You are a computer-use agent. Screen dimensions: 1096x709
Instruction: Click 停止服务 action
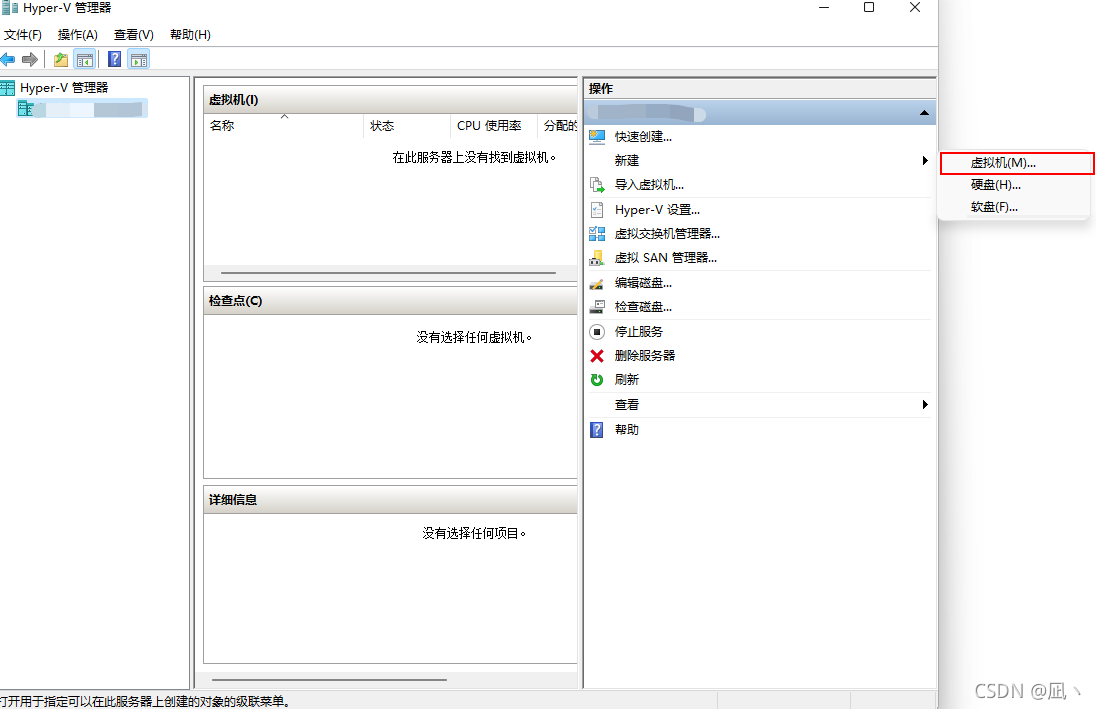click(x=639, y=331)
